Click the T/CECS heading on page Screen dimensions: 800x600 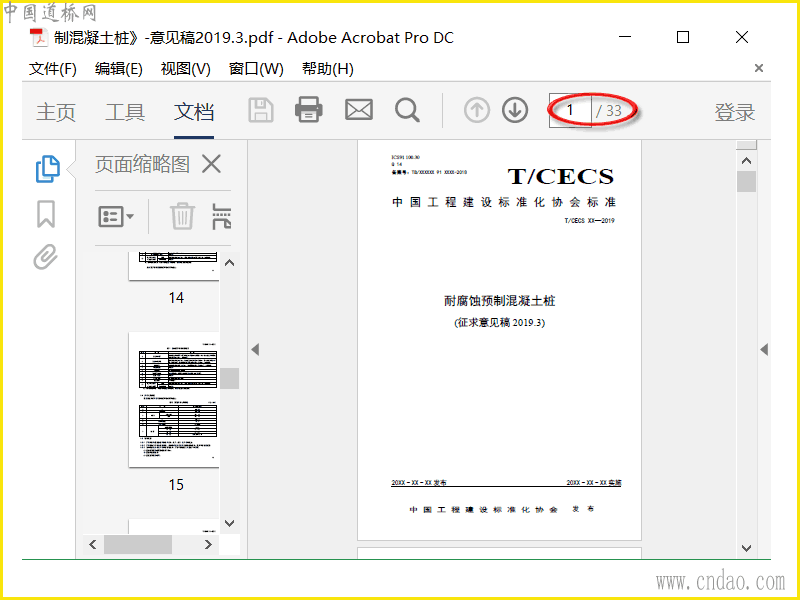pos(561,177)
